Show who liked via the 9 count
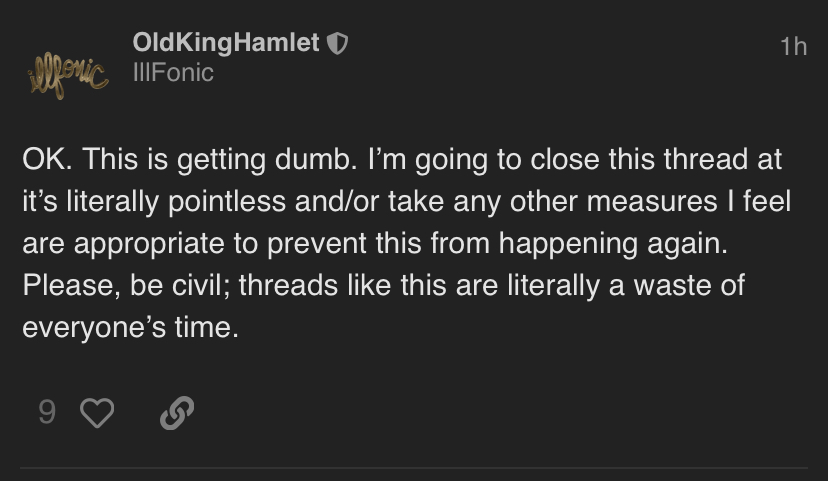Screen dimensions: 828x481 (x=47, y=412)
